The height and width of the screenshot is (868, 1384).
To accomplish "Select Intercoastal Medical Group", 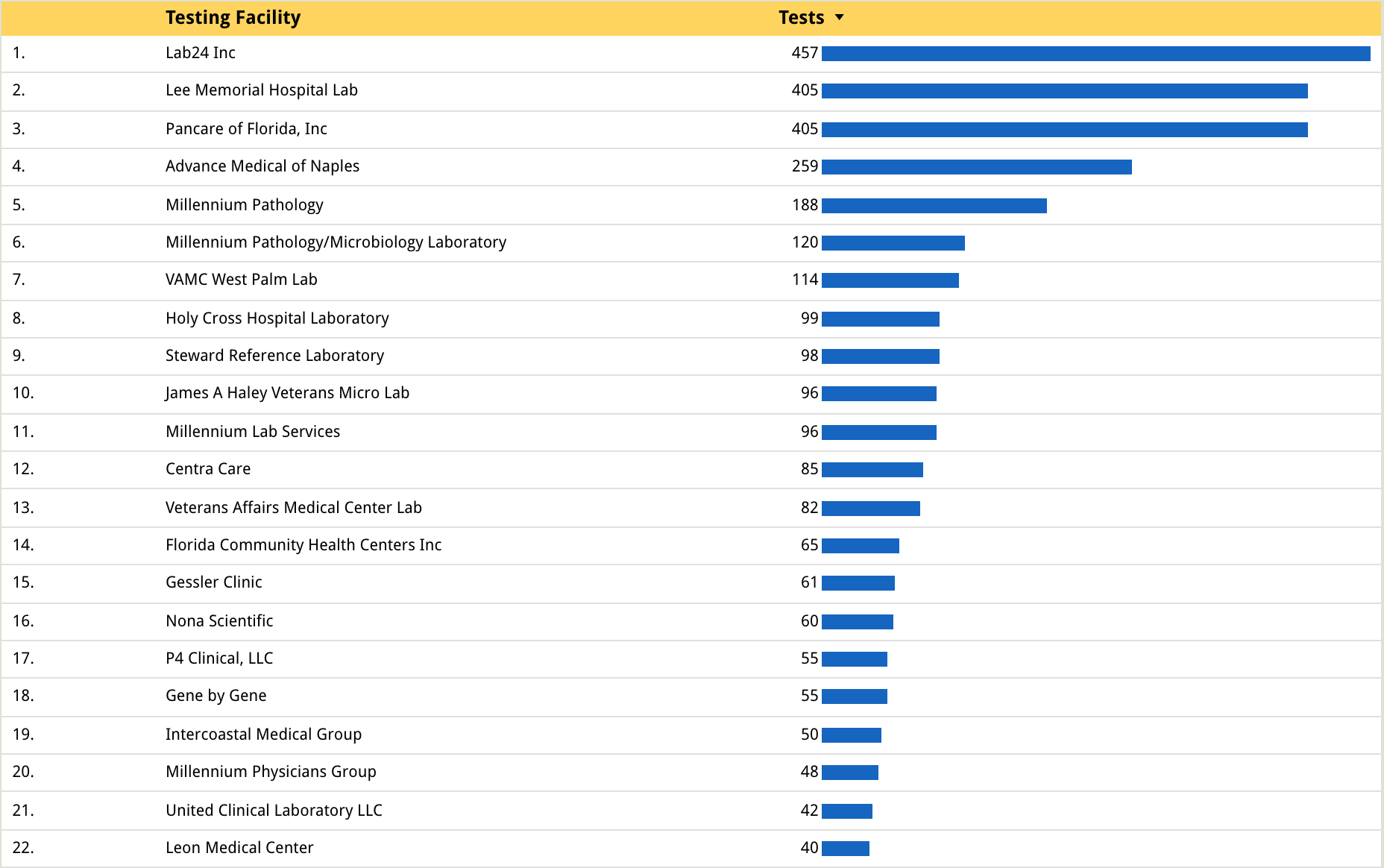I will (263, 735).
